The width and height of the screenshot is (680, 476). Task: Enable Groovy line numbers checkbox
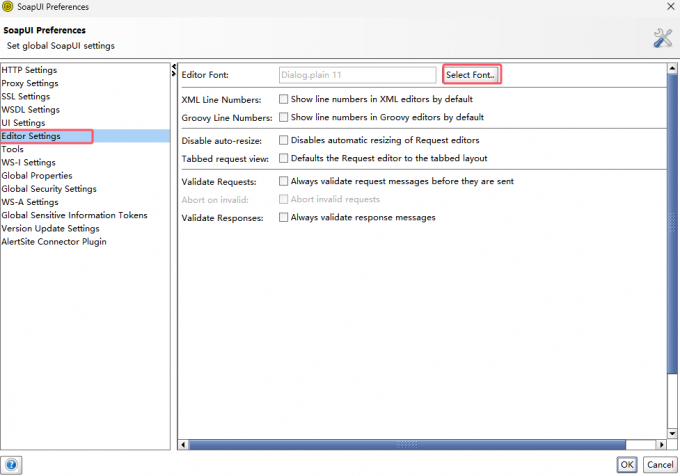click(283, 117)
